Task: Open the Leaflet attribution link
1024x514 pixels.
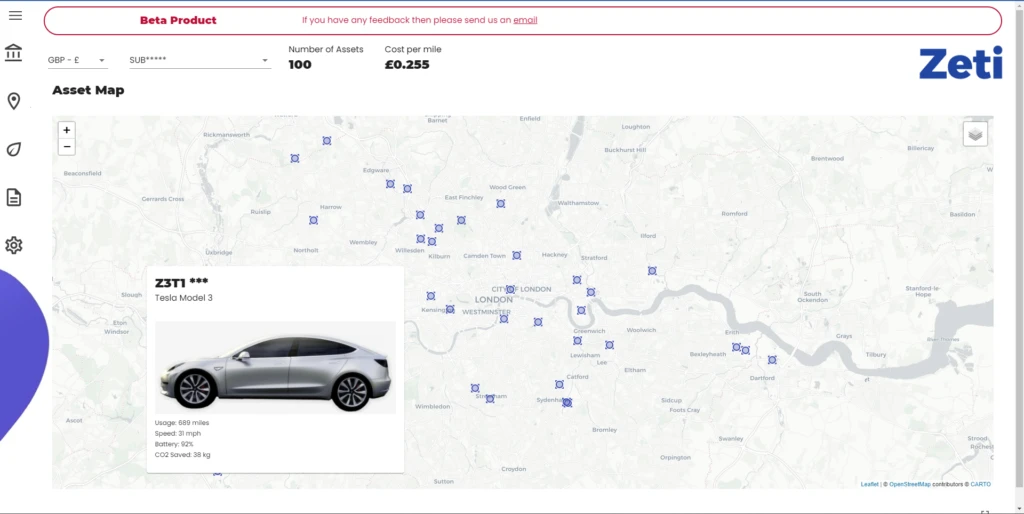Action: pos(869,484)
